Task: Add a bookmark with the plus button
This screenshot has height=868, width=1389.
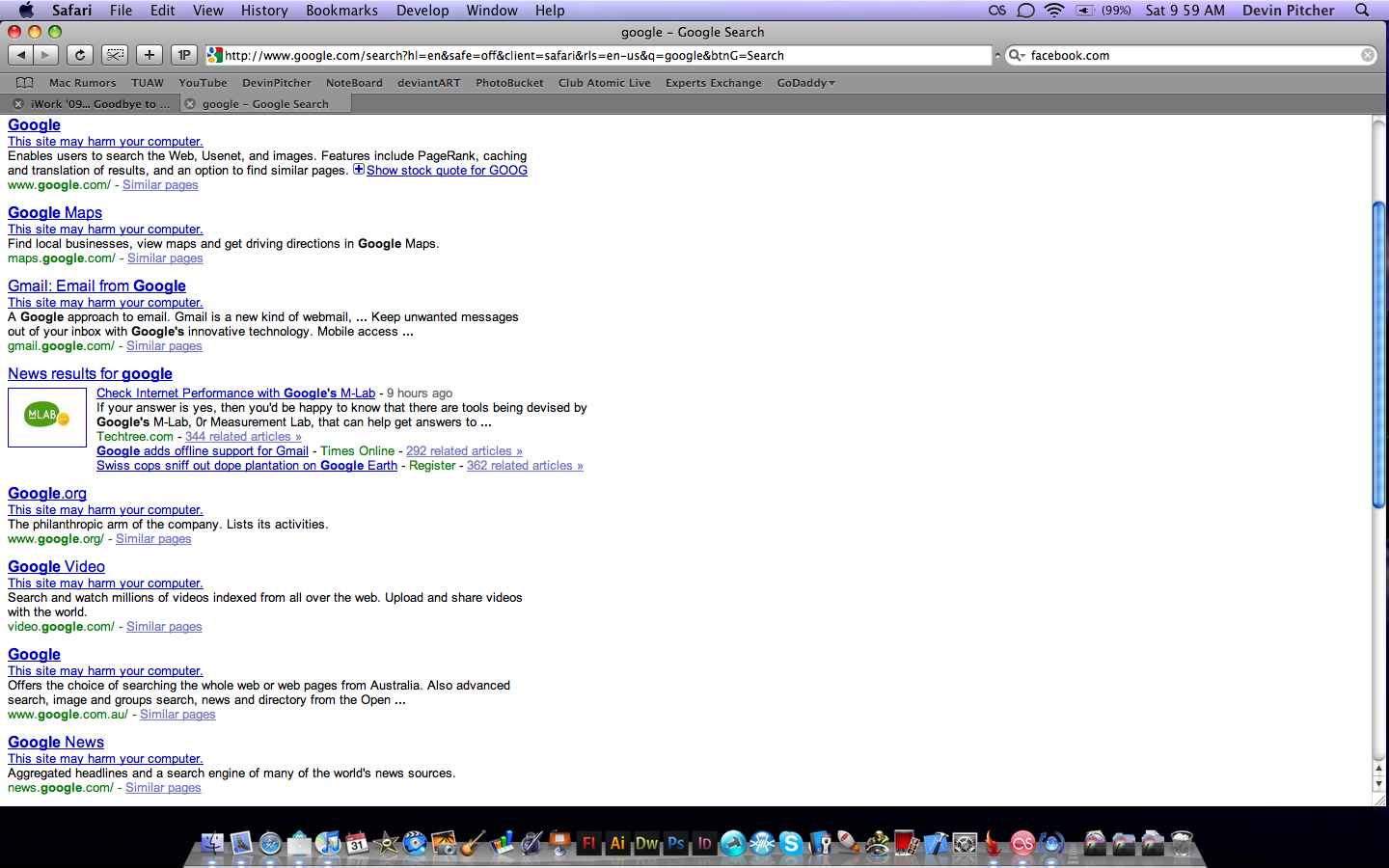Action: point(150,55)
